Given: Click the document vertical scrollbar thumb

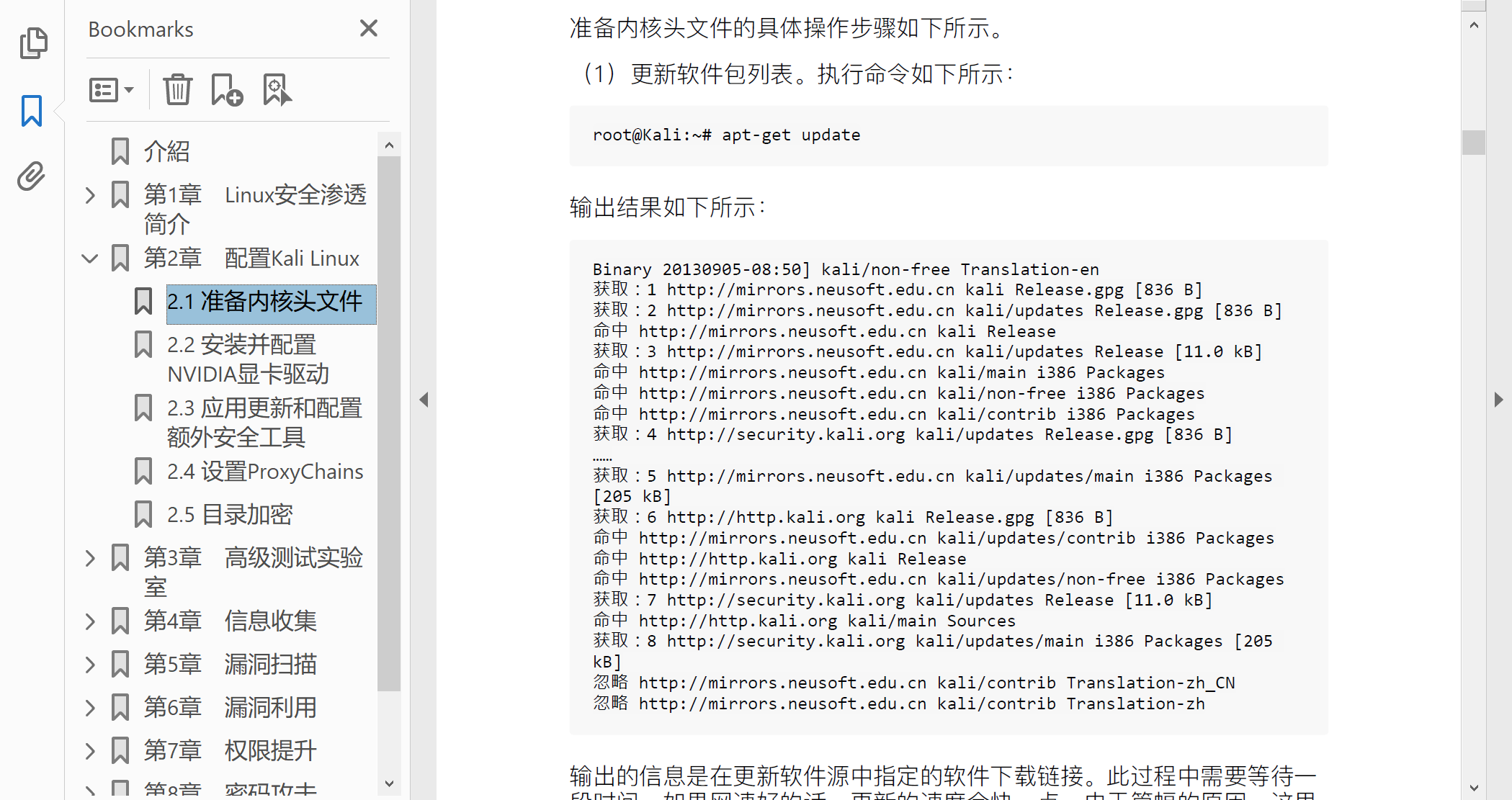Looking at the screenshot, I should coord(1473,142).
